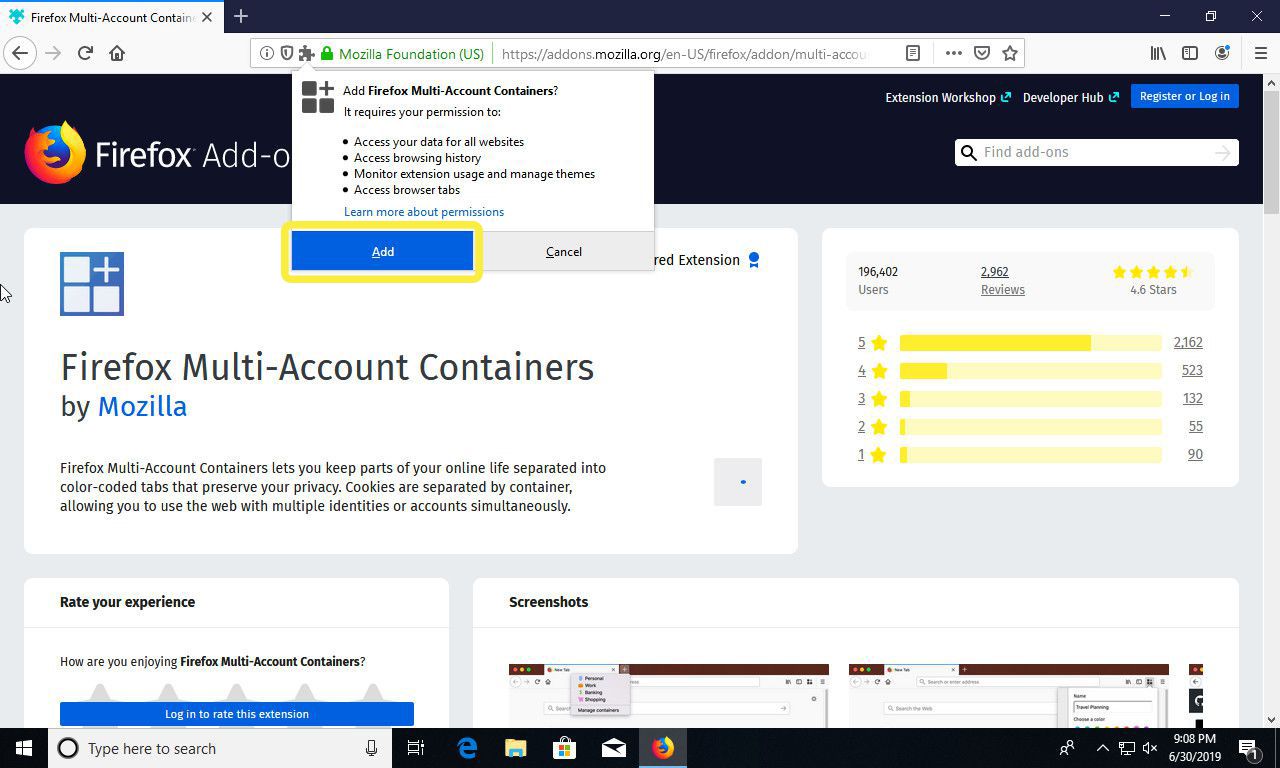The image size is (1280, 768).
Task: Click the search magnifier icon in Find add-ons
Action: (968, 152)
